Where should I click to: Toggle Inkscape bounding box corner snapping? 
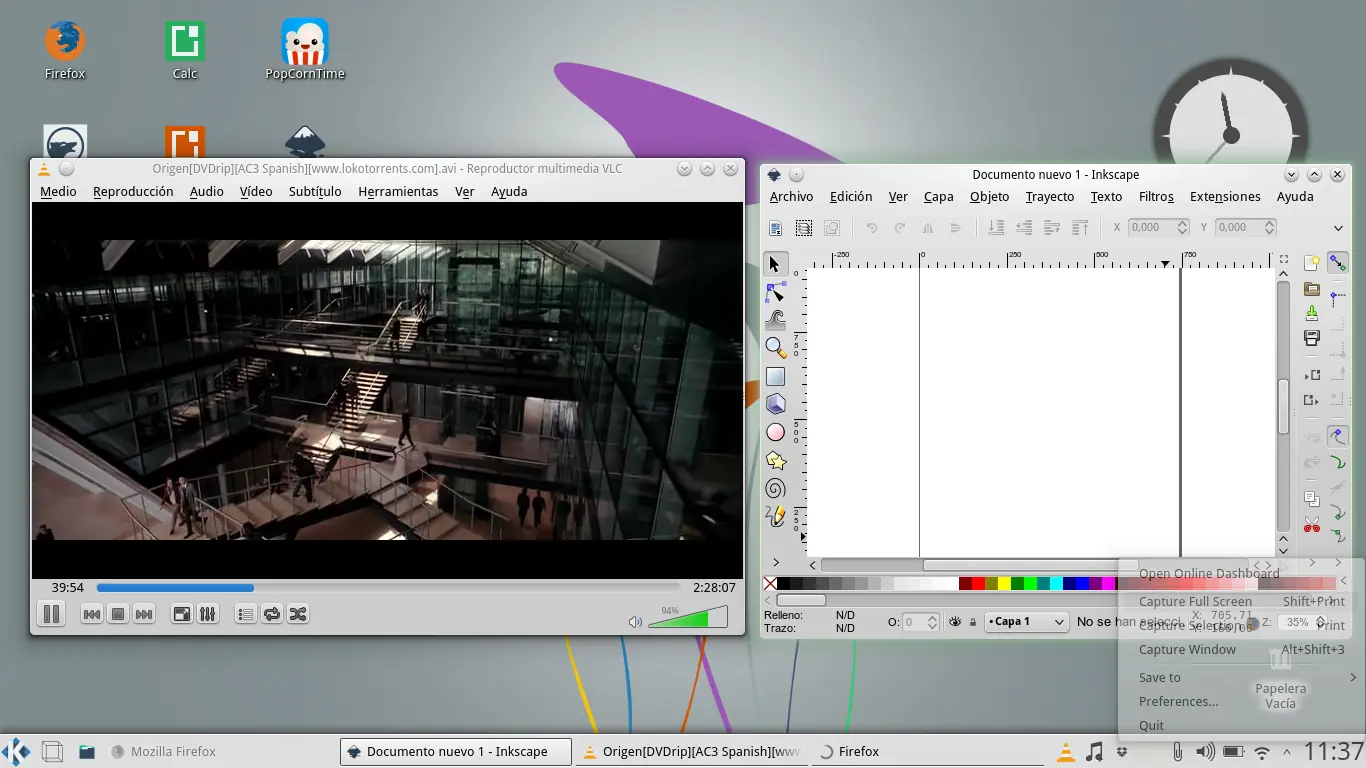(x=1338, y=298)
